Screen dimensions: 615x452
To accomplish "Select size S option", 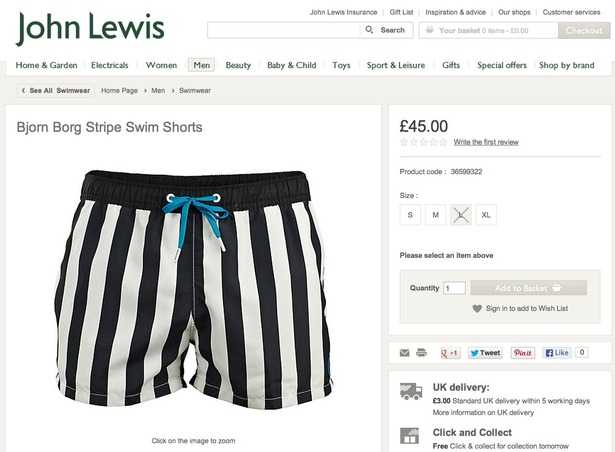I will tap(410, 215).
